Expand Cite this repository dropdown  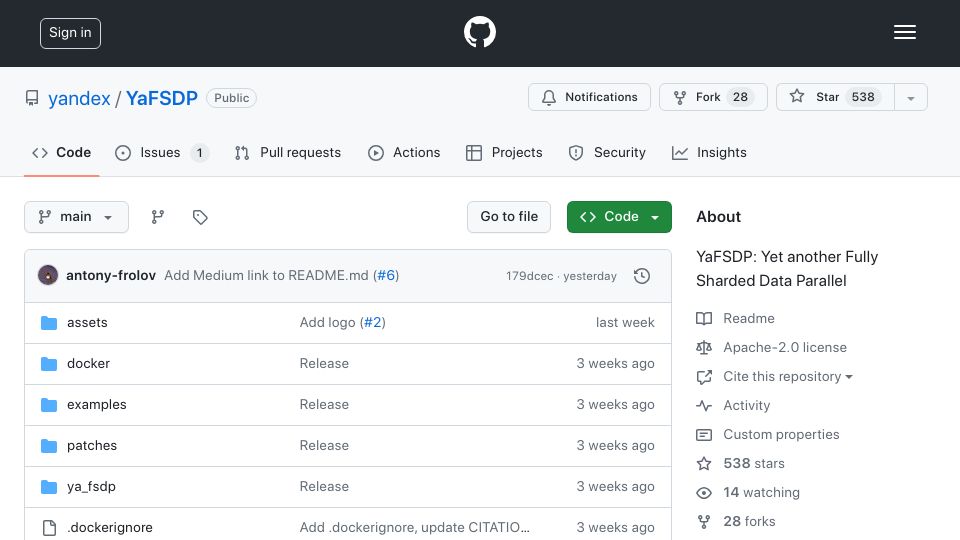787,377
